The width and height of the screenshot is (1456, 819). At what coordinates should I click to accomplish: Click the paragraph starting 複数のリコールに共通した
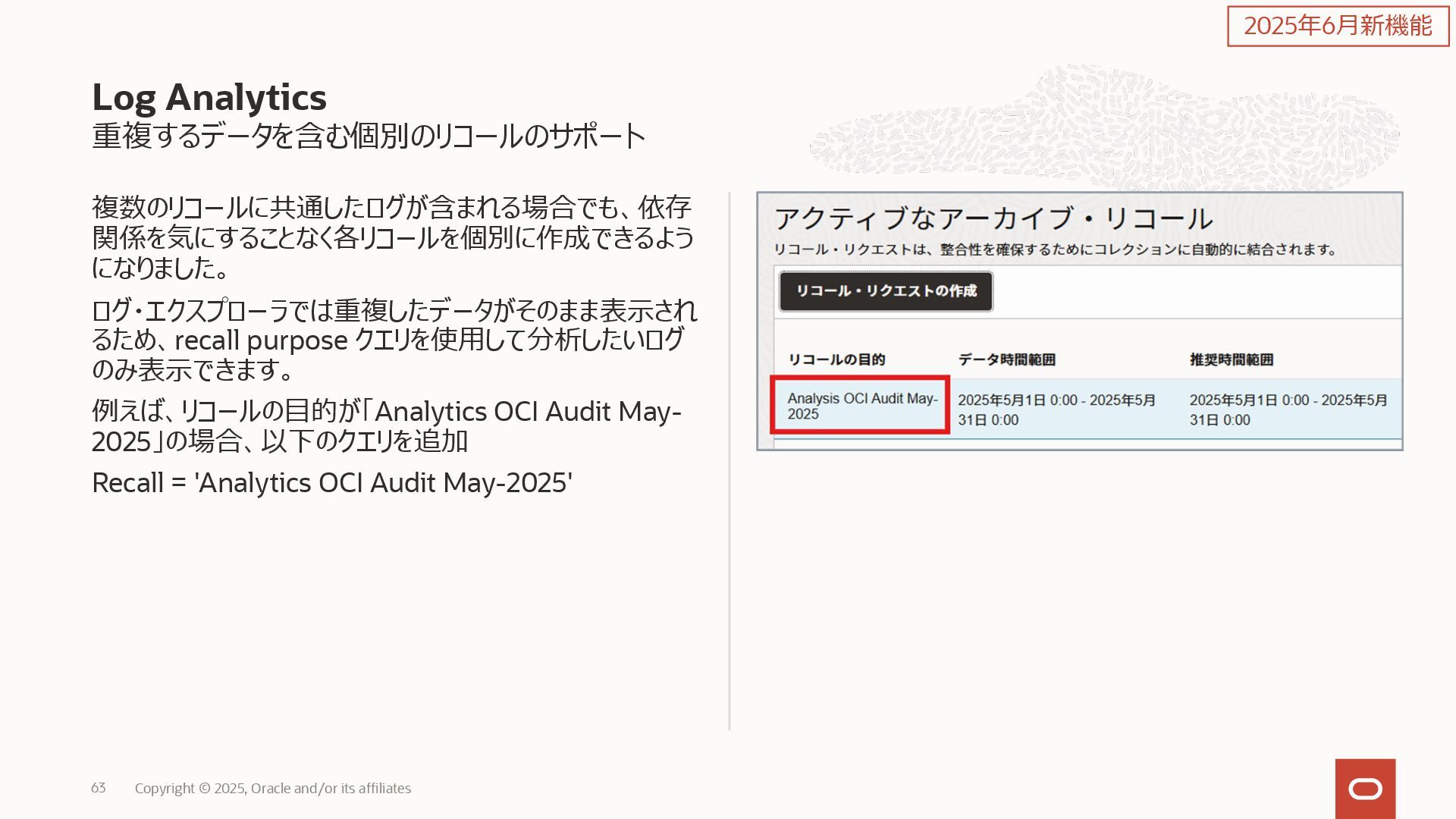click(393, 237)
